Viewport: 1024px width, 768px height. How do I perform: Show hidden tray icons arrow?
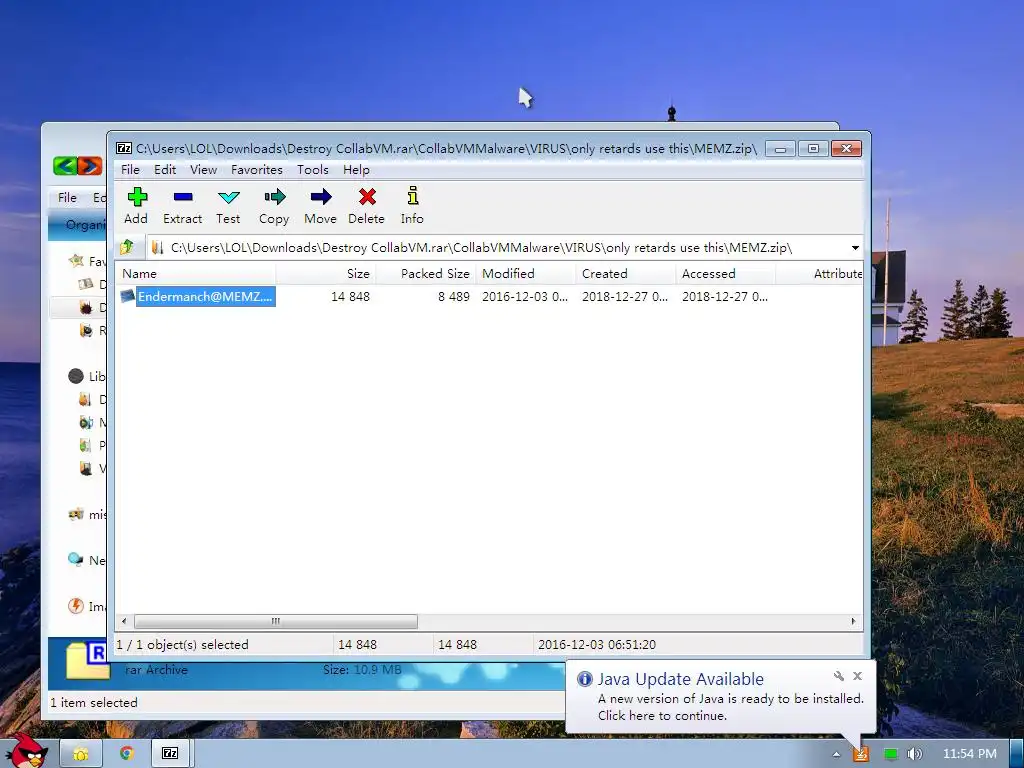836,754
